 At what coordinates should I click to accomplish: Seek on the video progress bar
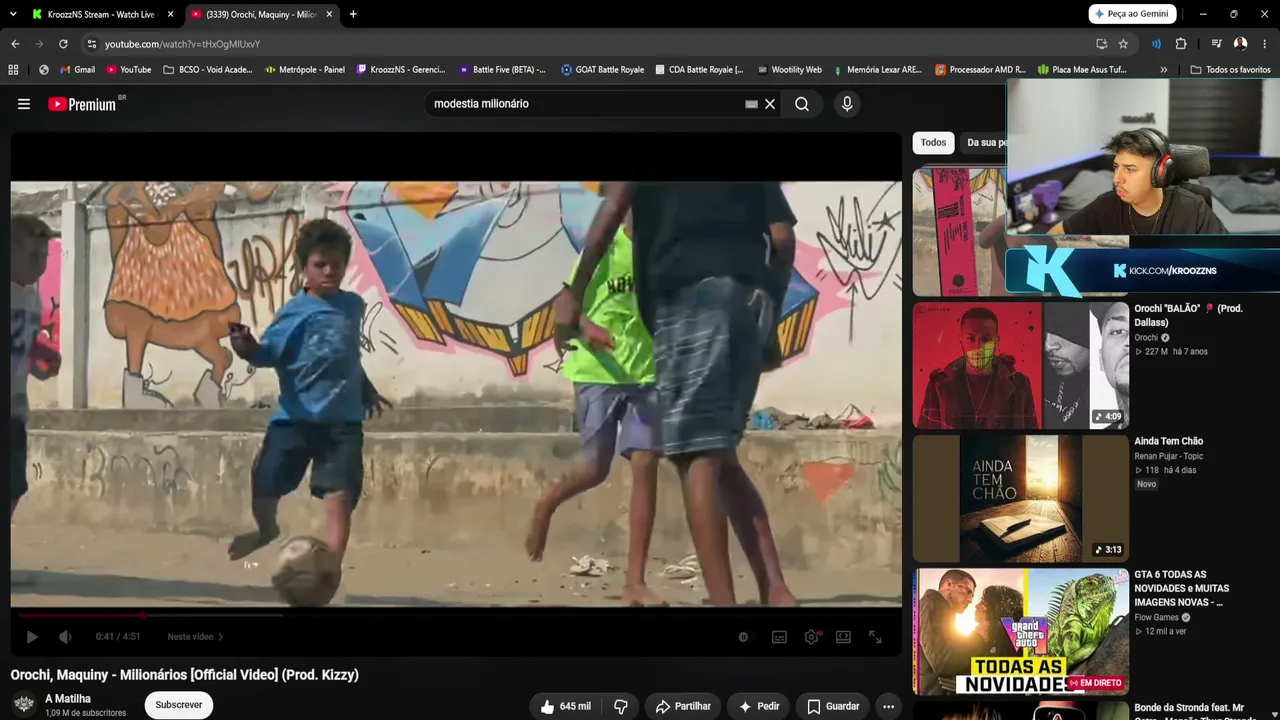click(x=456, y=615)
